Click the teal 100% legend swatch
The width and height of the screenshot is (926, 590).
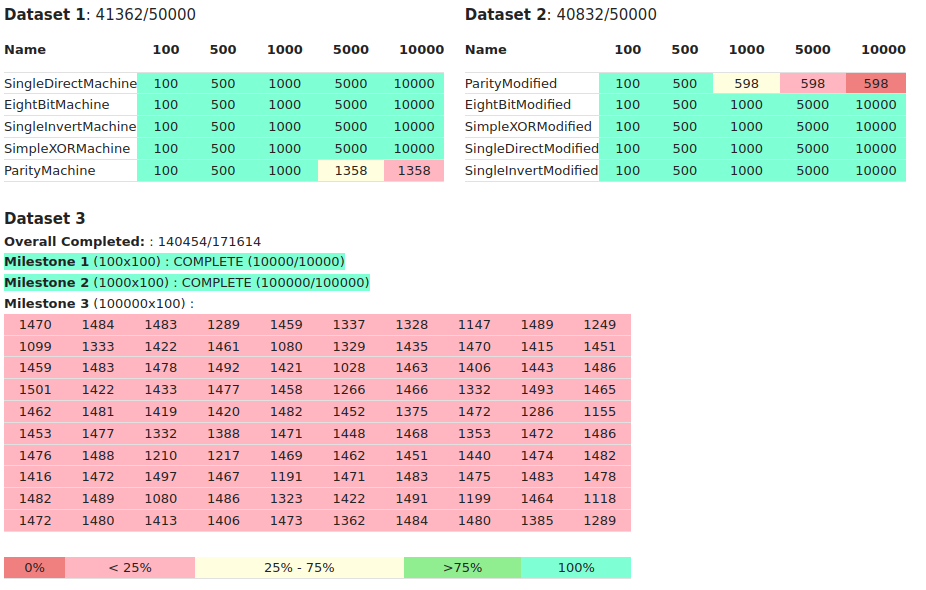575,567
